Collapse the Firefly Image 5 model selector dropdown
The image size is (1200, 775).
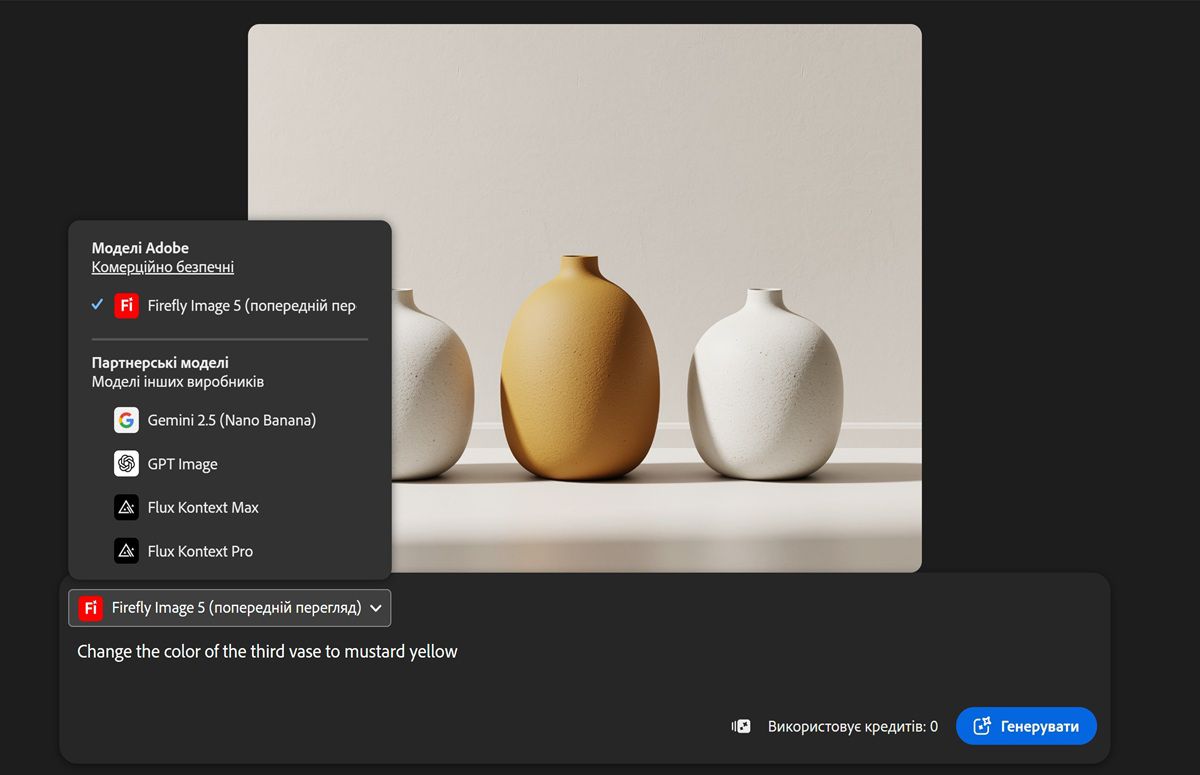229,607
